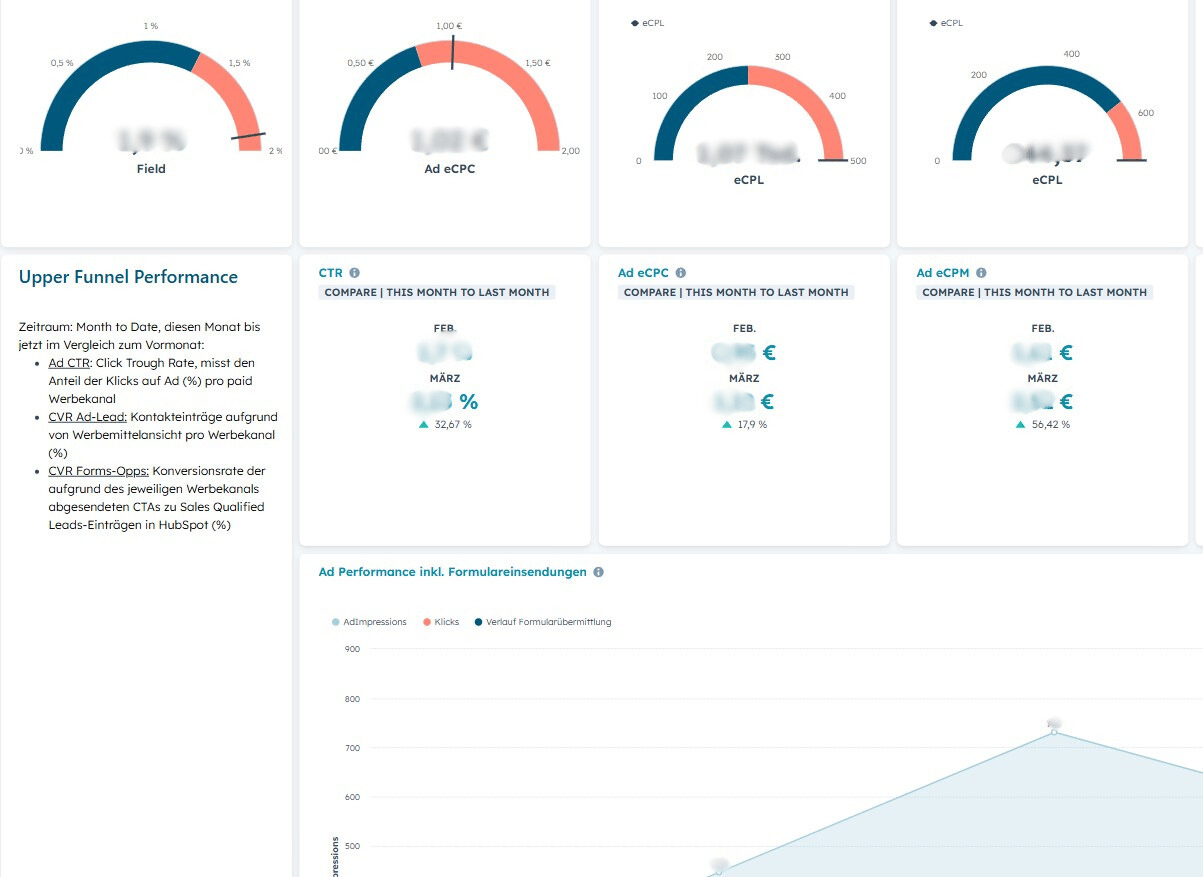The image size is (1203, 877).
Task: Click the needle on the Ad eCPC gauge
Action: point(453,50)
